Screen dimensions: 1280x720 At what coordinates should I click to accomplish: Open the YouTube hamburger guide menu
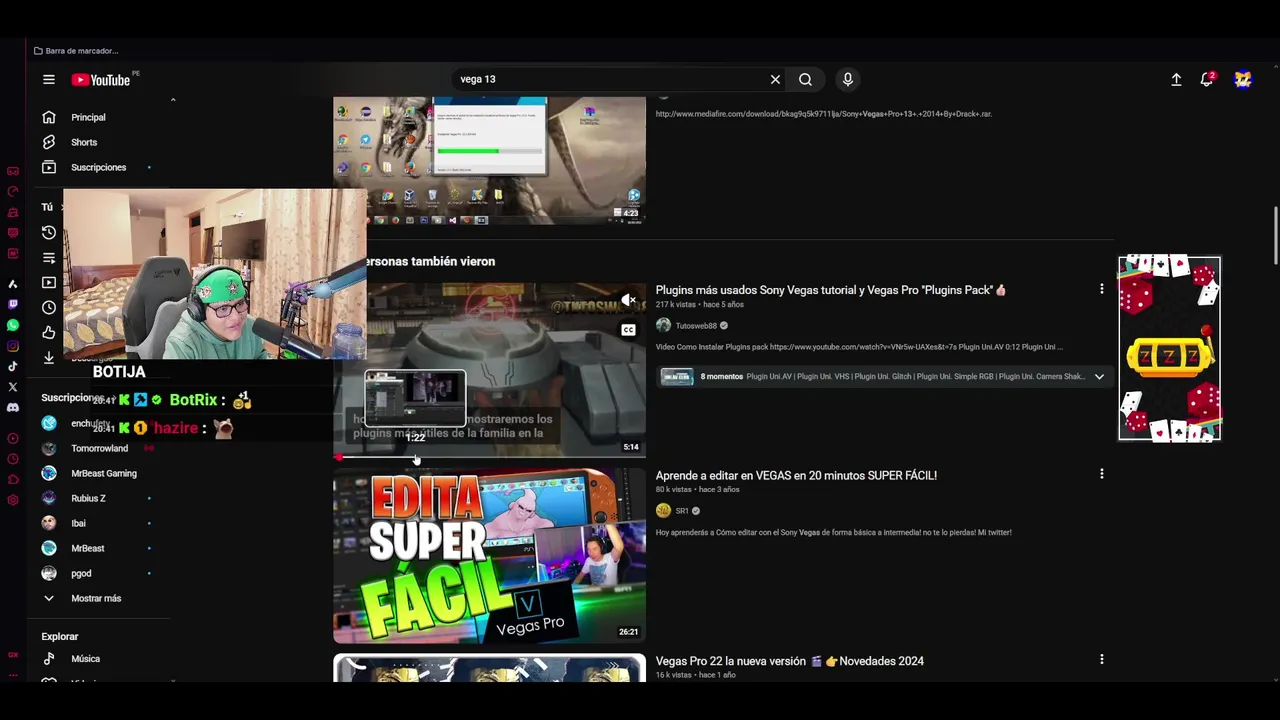click(x=48, y=80)
